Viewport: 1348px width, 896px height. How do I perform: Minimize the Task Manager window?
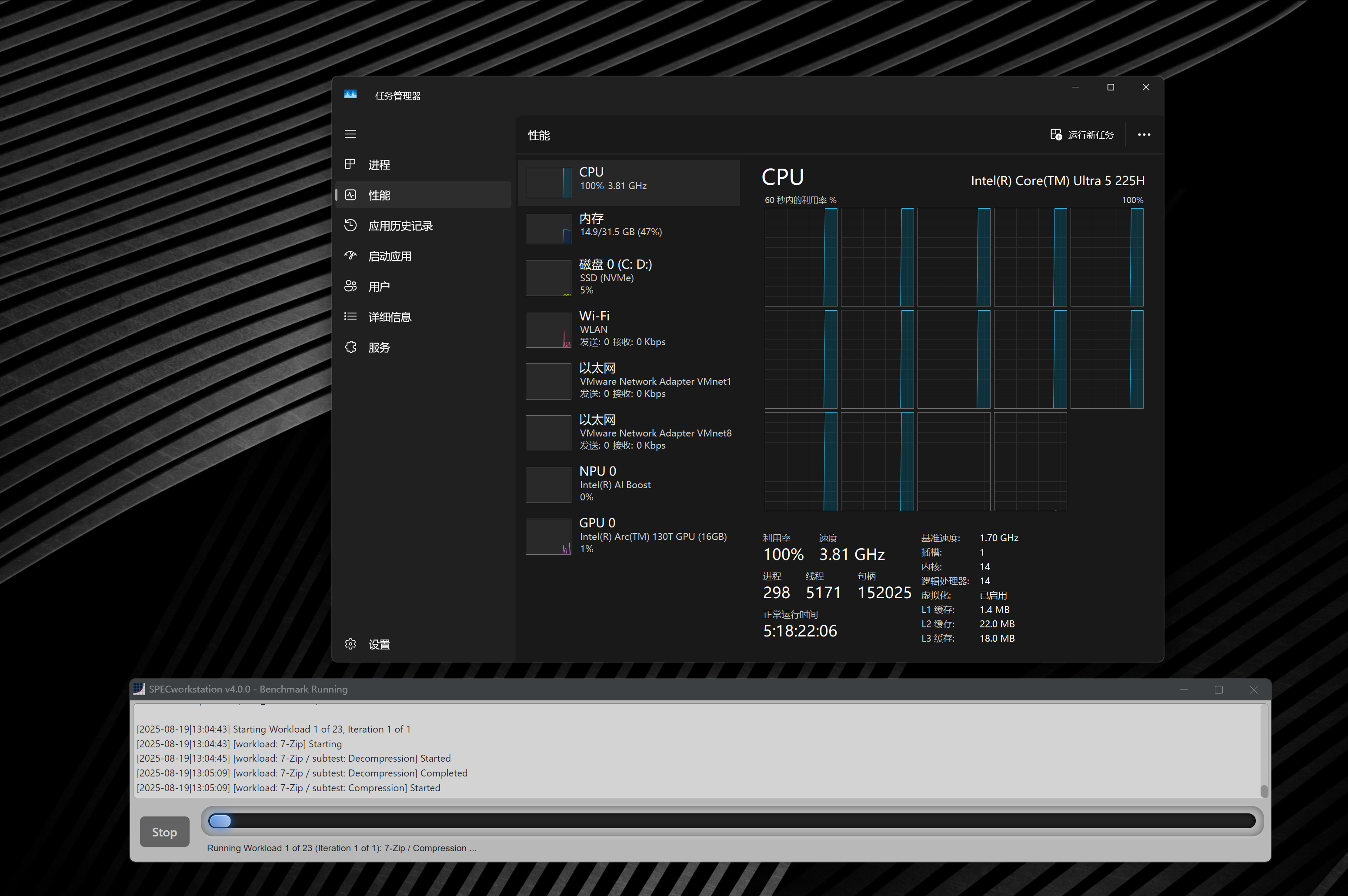click(x=1075, y=87)
